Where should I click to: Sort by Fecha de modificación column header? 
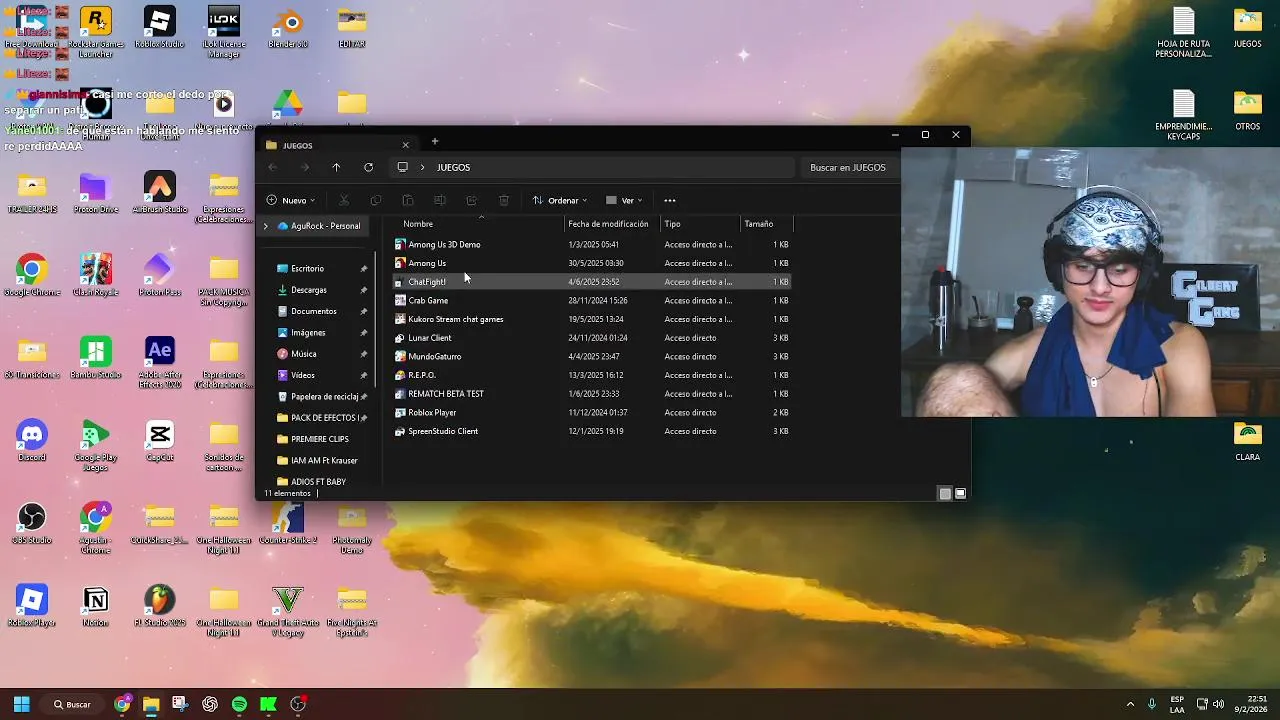(x=613, y=224)
